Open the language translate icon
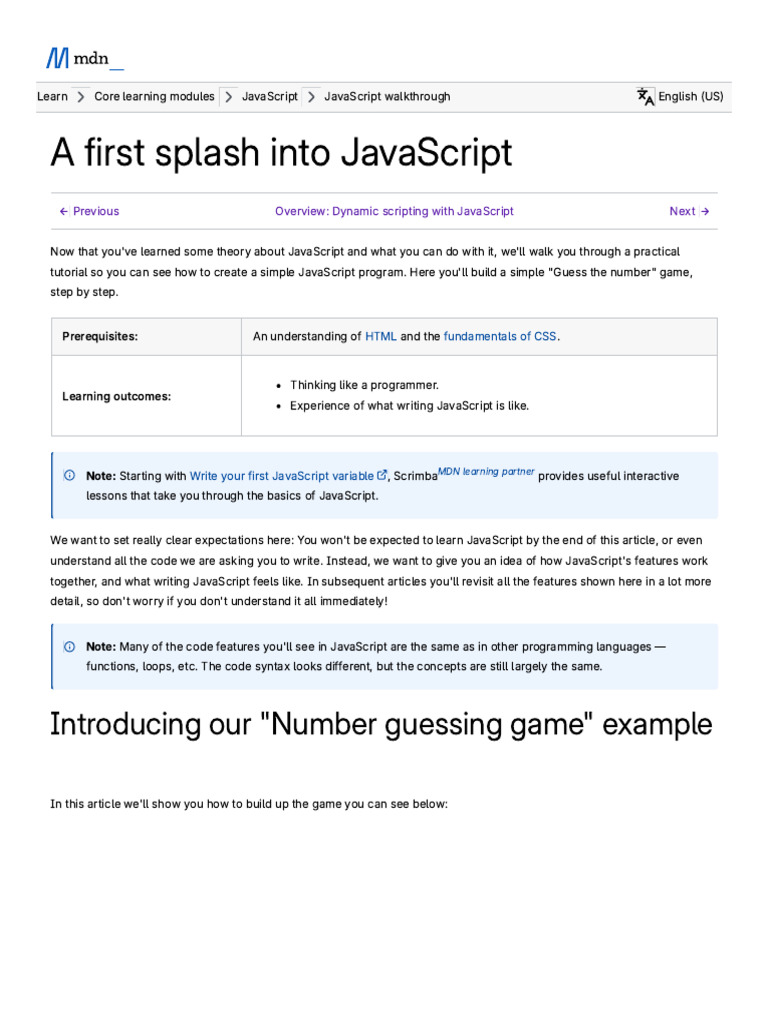Image resolution: width=768 pixels, height=1024 pixels. (645, 97)
